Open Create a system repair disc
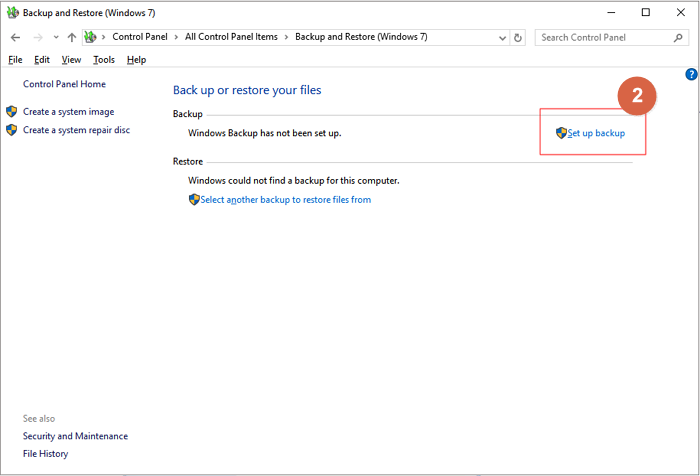 click(x=76, y=130)
